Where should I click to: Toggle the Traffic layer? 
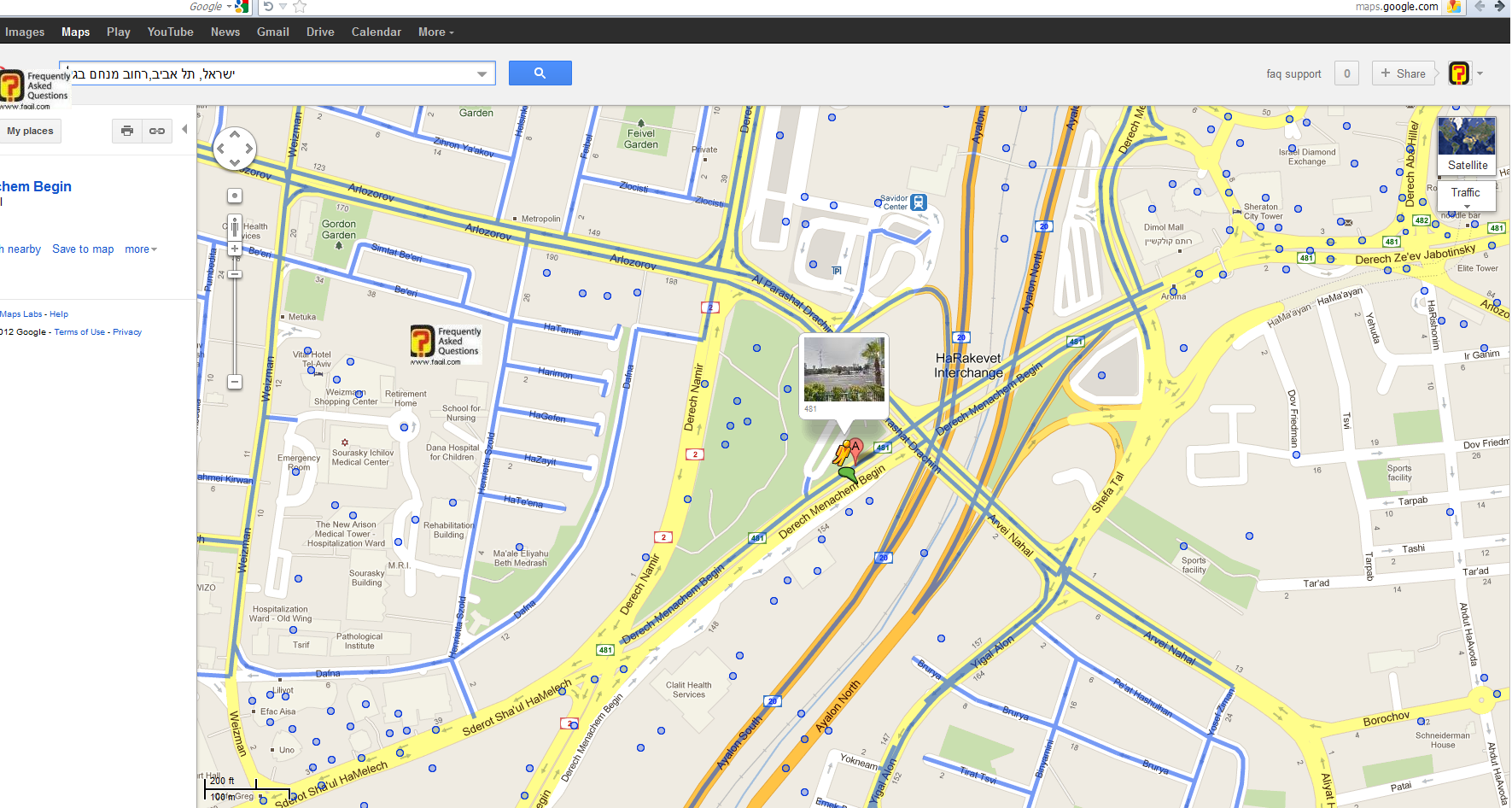coord(1465,193)
